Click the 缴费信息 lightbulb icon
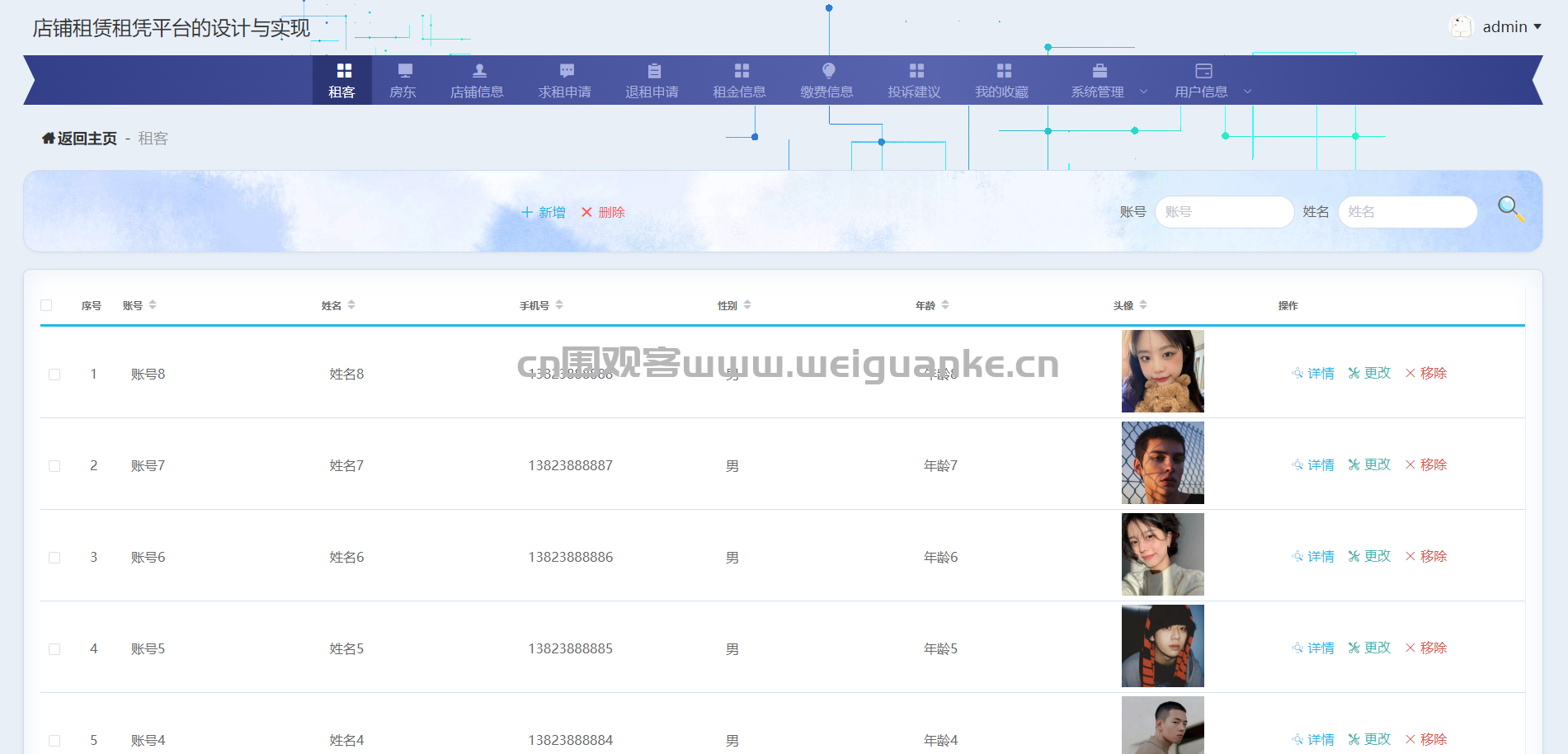This screenshot has width=1568, height=754. point(829,70)
